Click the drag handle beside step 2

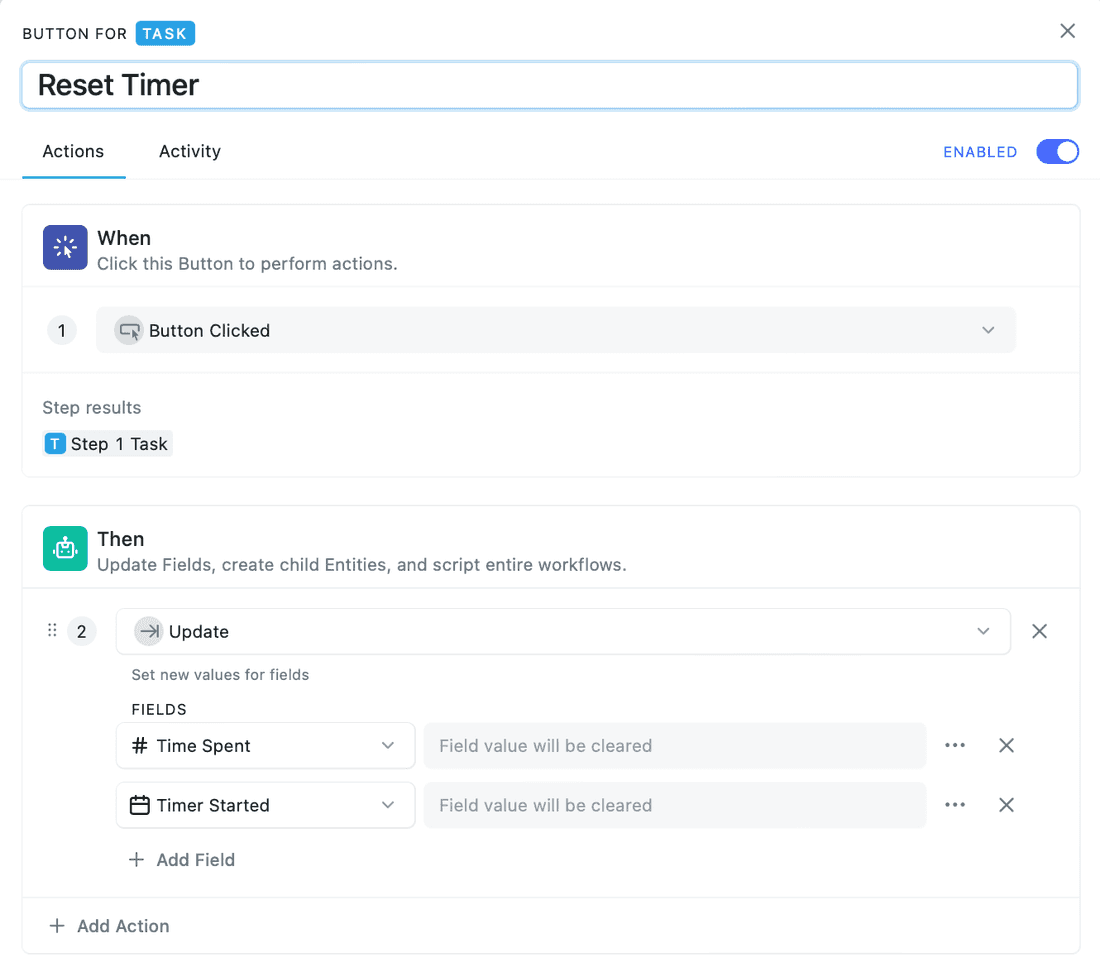[x=52, y=631]
